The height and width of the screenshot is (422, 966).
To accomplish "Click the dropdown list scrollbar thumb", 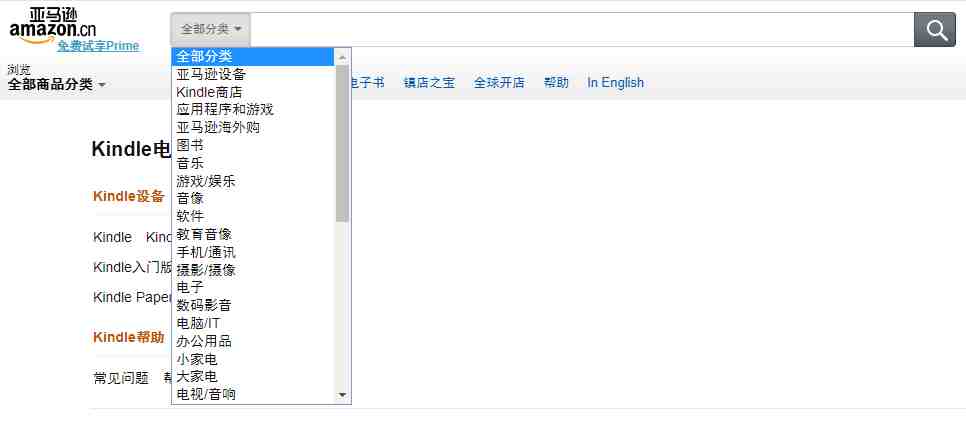I will click(343, 143).
